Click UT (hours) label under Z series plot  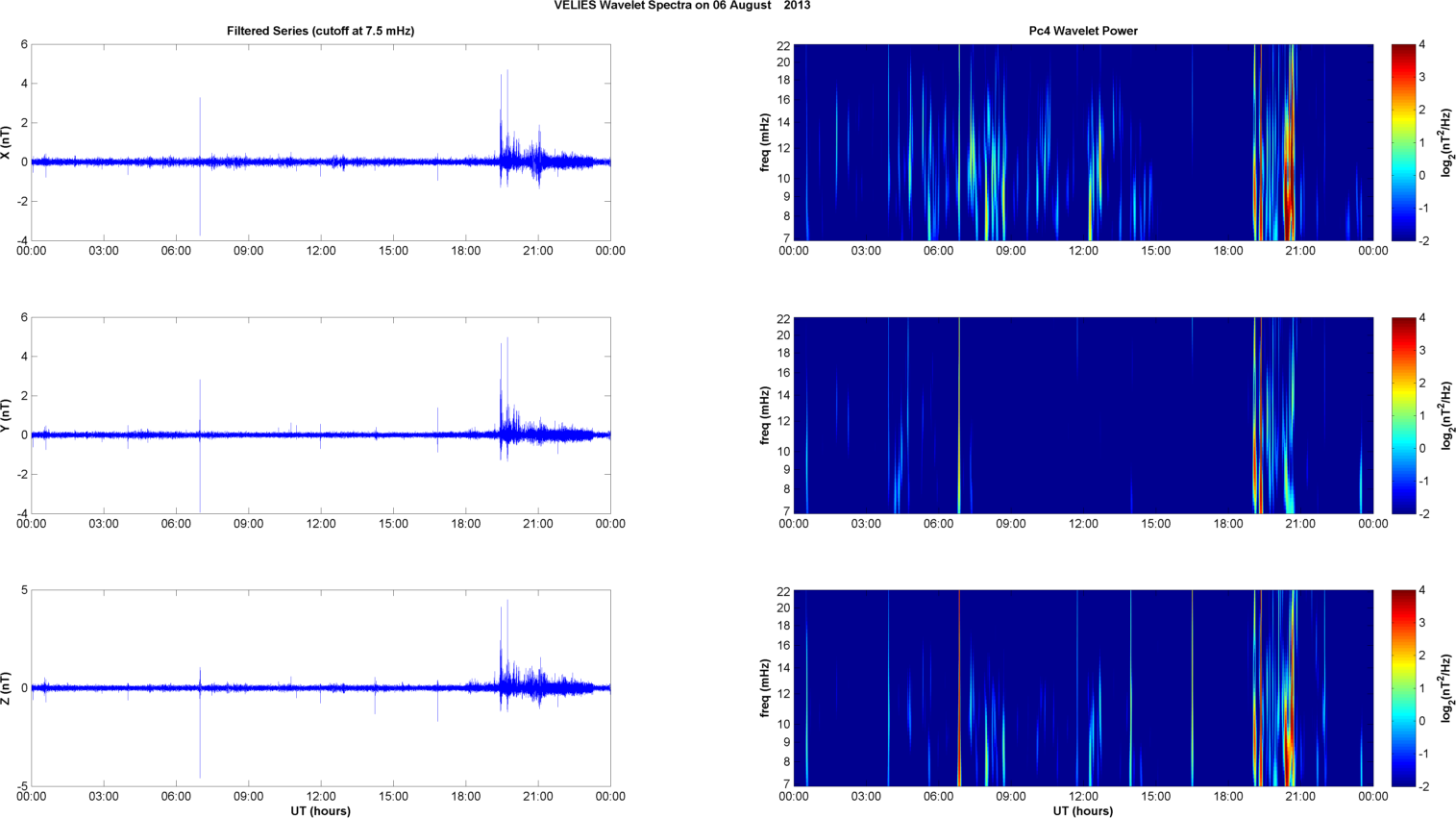320,811
